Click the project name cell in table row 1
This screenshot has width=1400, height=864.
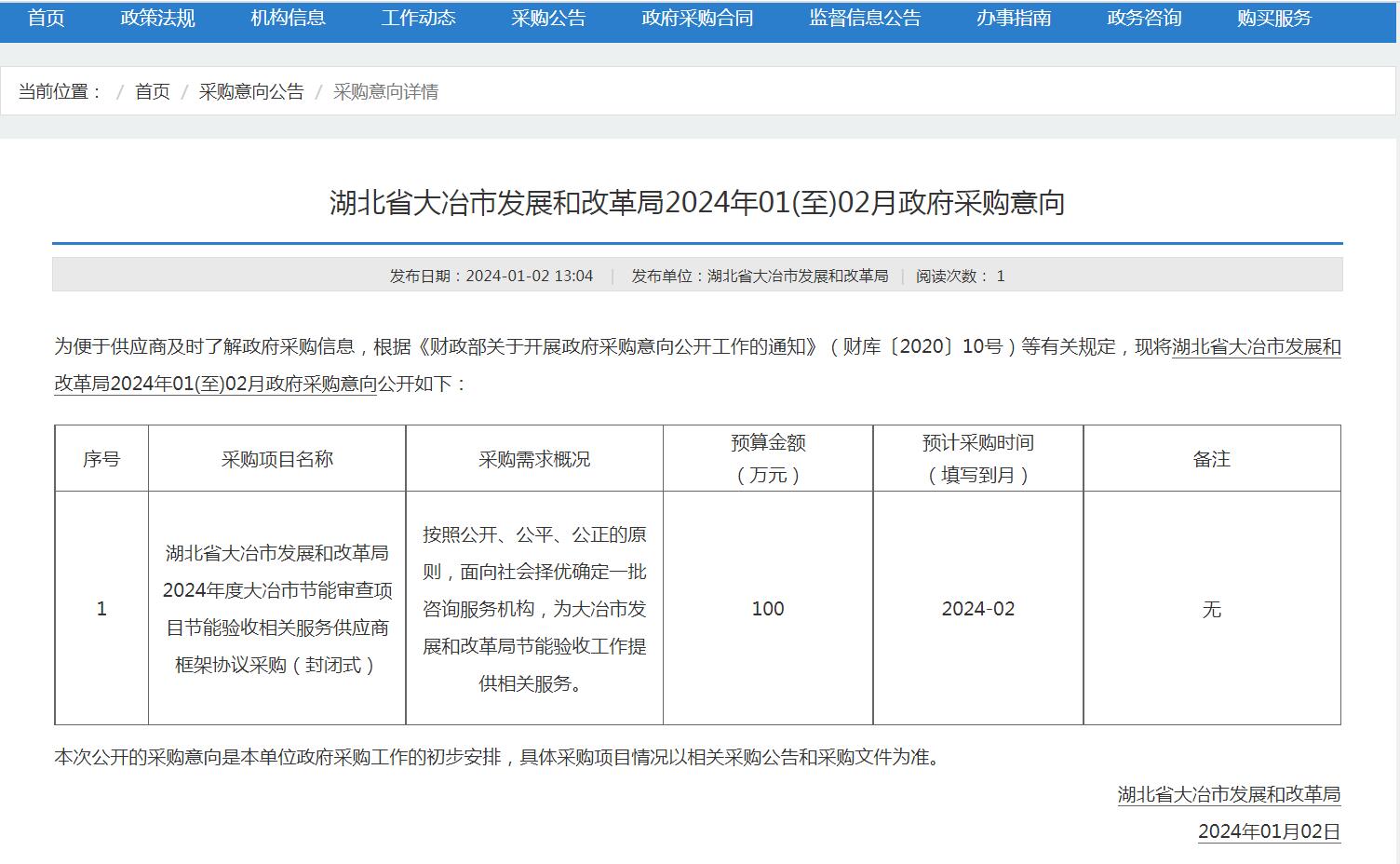click(x=277, y=609)
